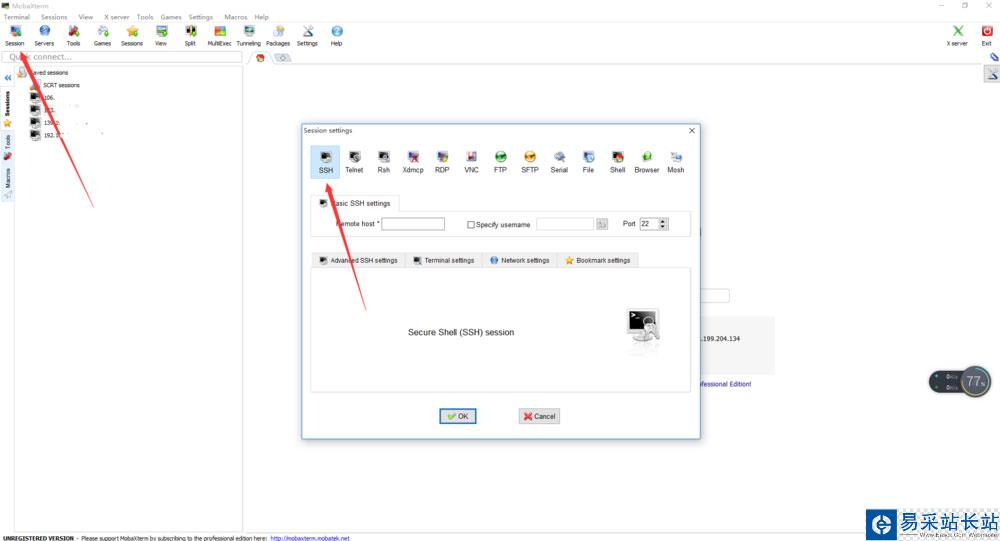
Task: Open the star Sessions toolbar icon
Action: [132, 36]
